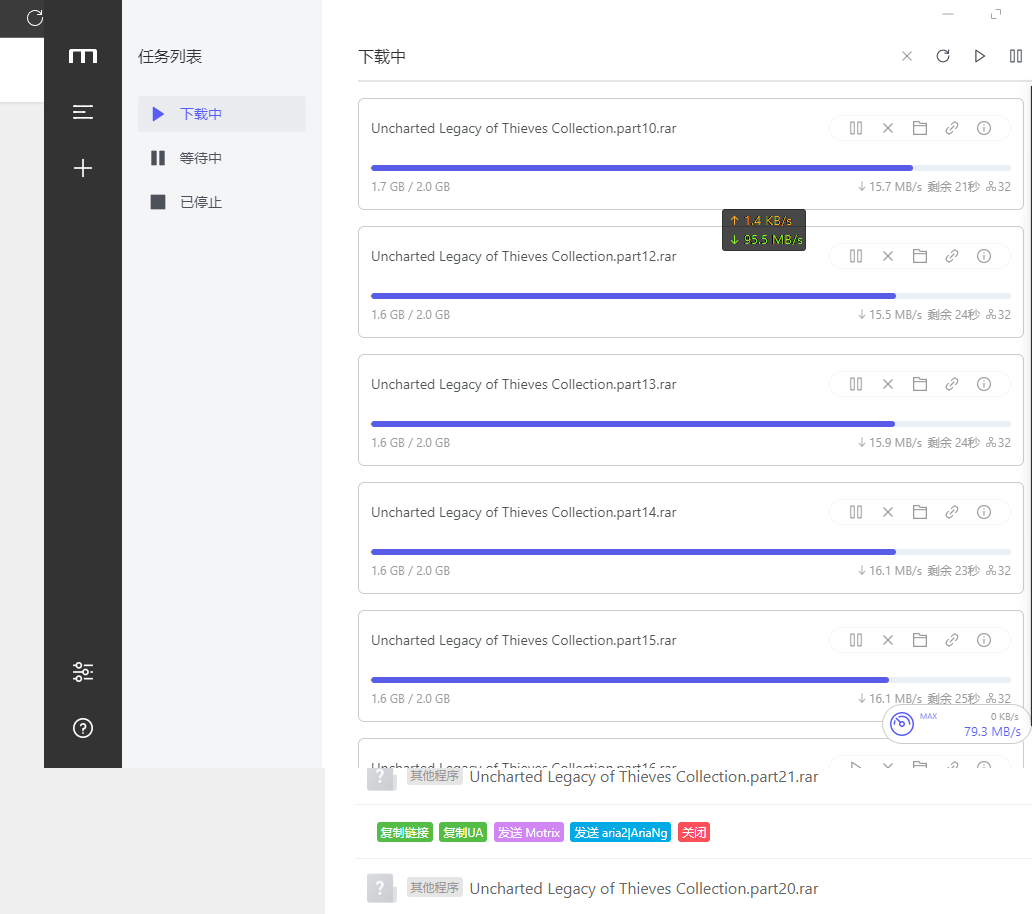Refresh the download task list

coord(943,57)
